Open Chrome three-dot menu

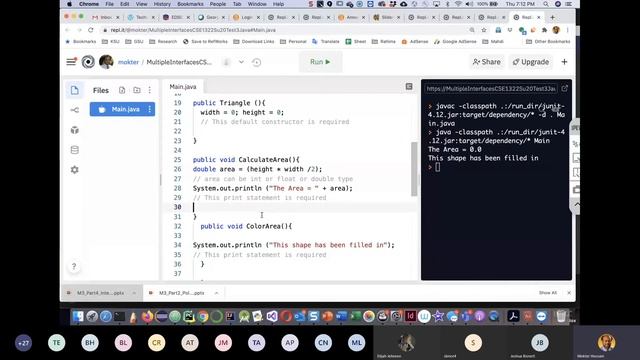click(x=567, y=30)
